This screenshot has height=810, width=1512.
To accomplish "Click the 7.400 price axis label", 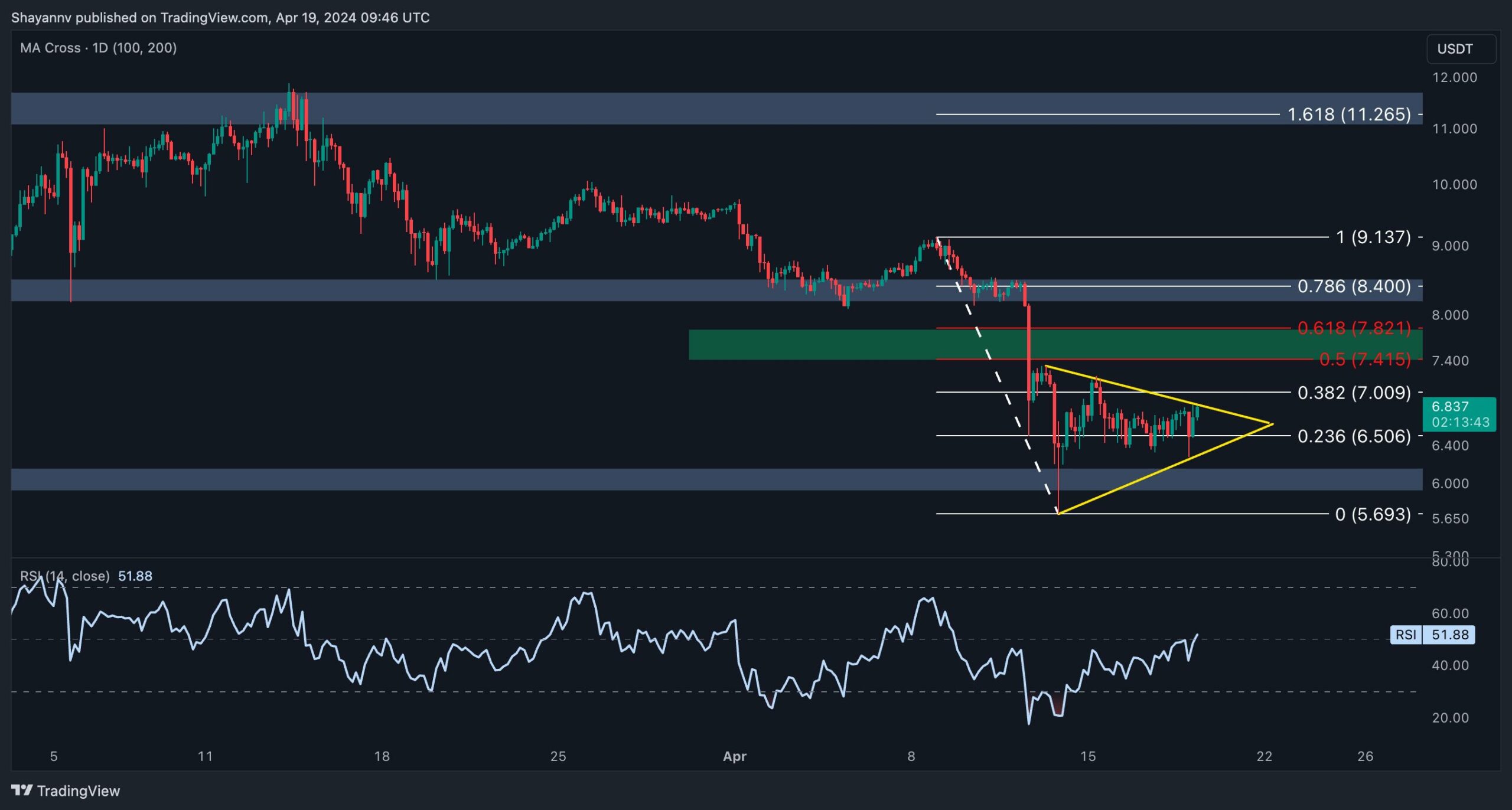I will pos(1450,361).
